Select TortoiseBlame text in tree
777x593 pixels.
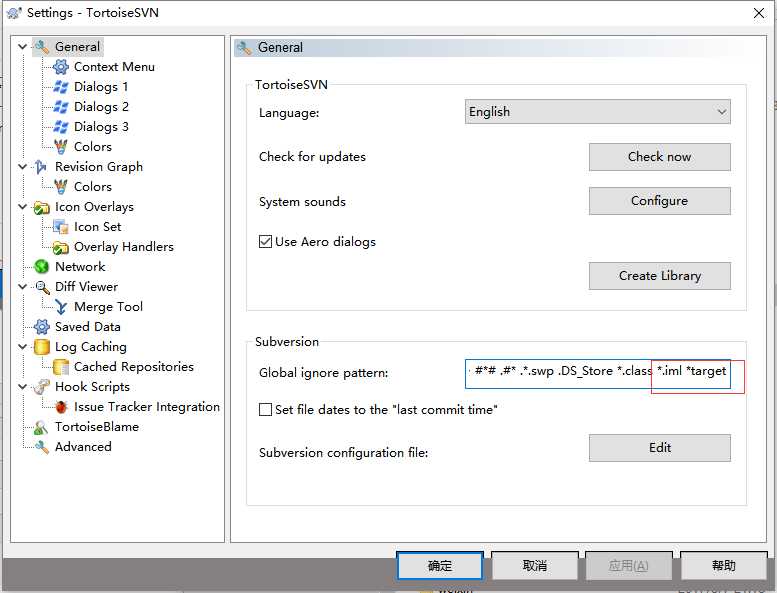97,427
